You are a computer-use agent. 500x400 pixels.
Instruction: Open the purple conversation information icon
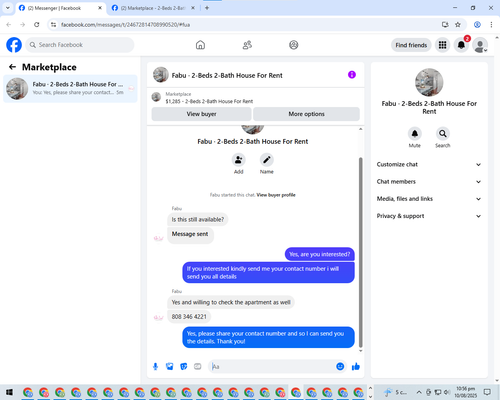352,75
